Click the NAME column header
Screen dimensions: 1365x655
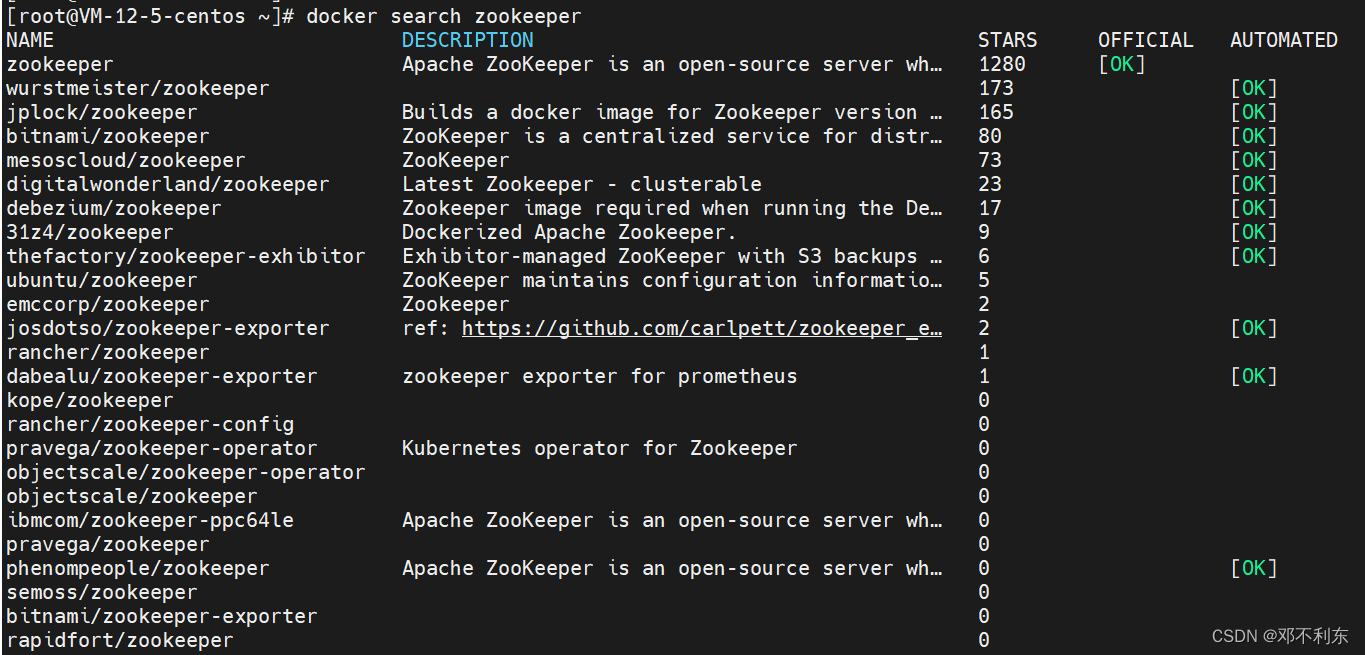30,40
